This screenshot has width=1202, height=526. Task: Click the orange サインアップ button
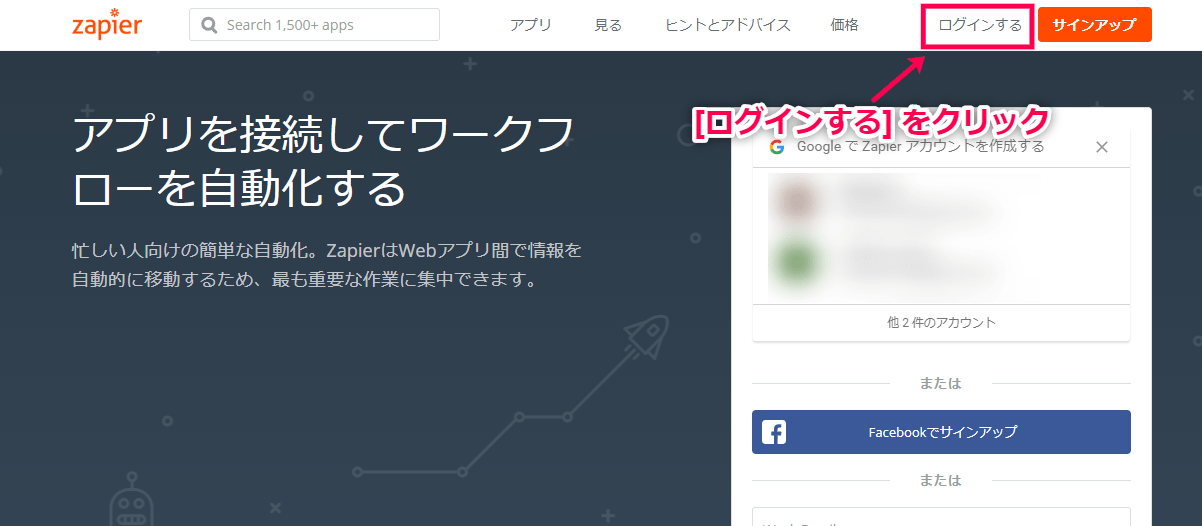click(1095, 25)
